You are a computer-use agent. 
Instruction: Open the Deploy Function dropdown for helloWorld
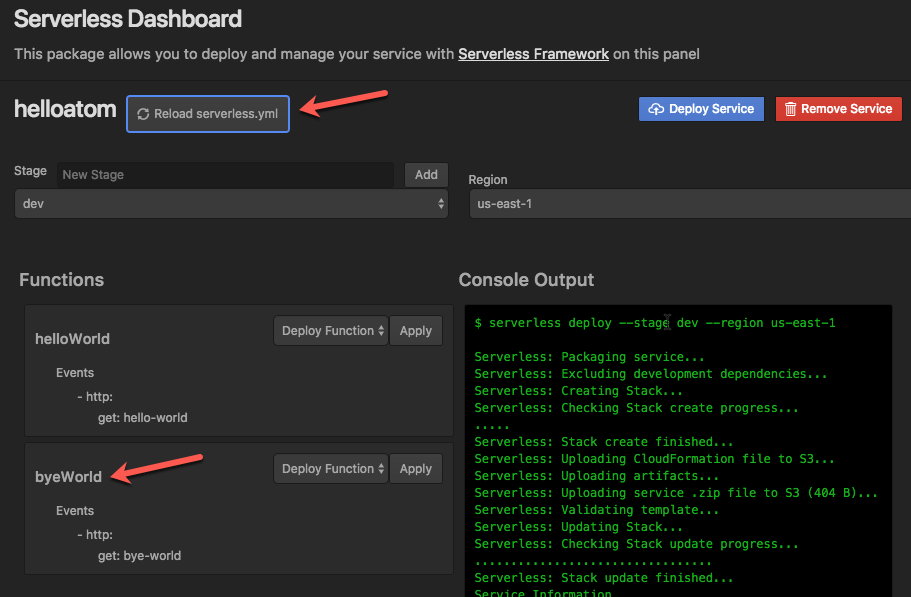330,330
